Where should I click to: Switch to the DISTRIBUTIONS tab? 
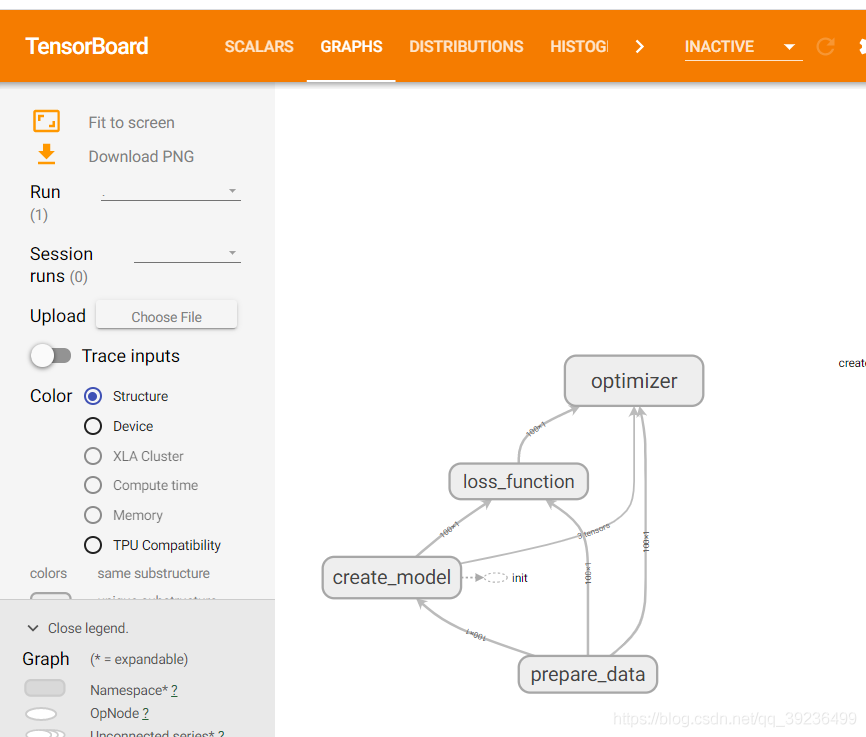(466, 46)
